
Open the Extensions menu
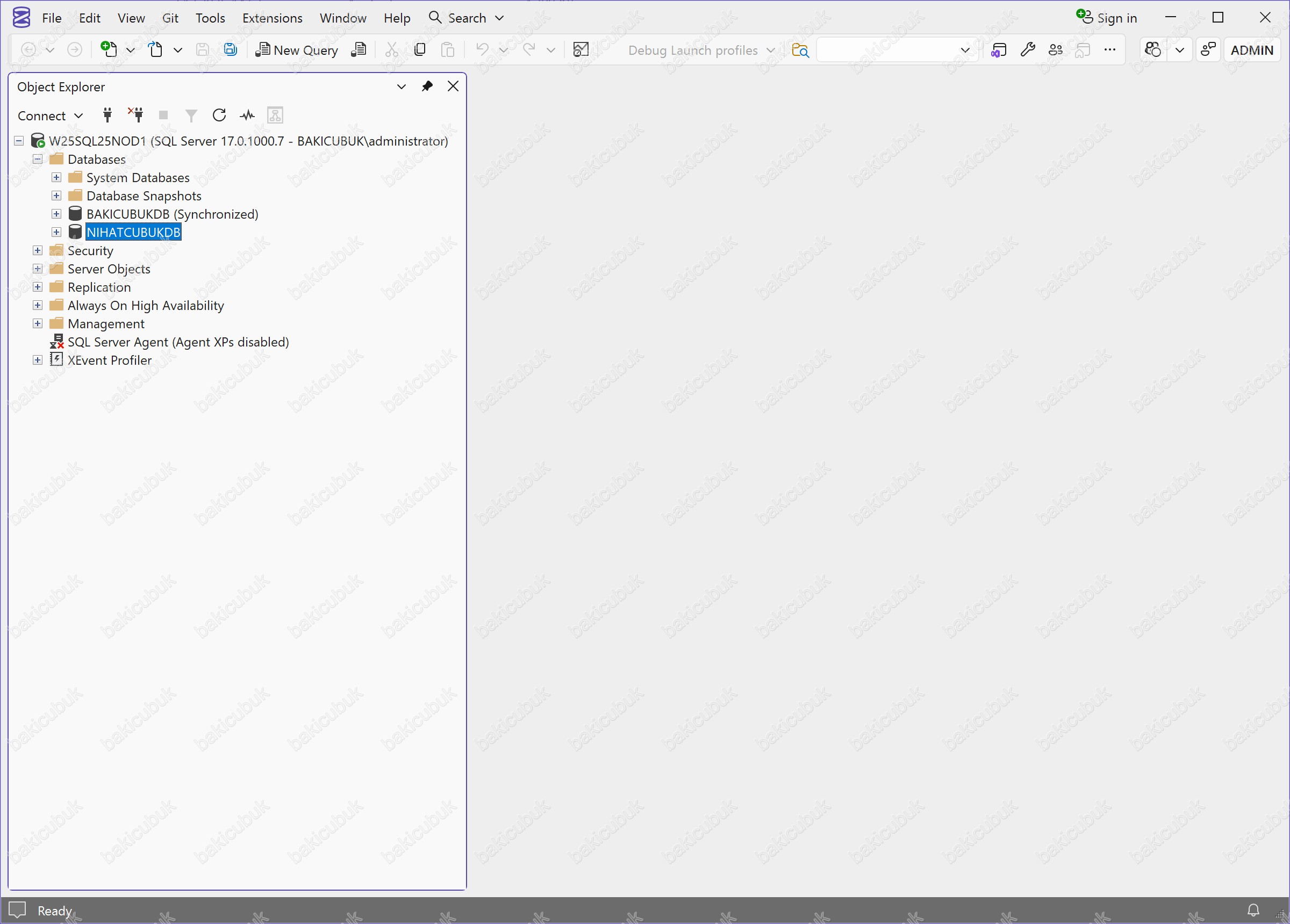[x=272, y=18]
